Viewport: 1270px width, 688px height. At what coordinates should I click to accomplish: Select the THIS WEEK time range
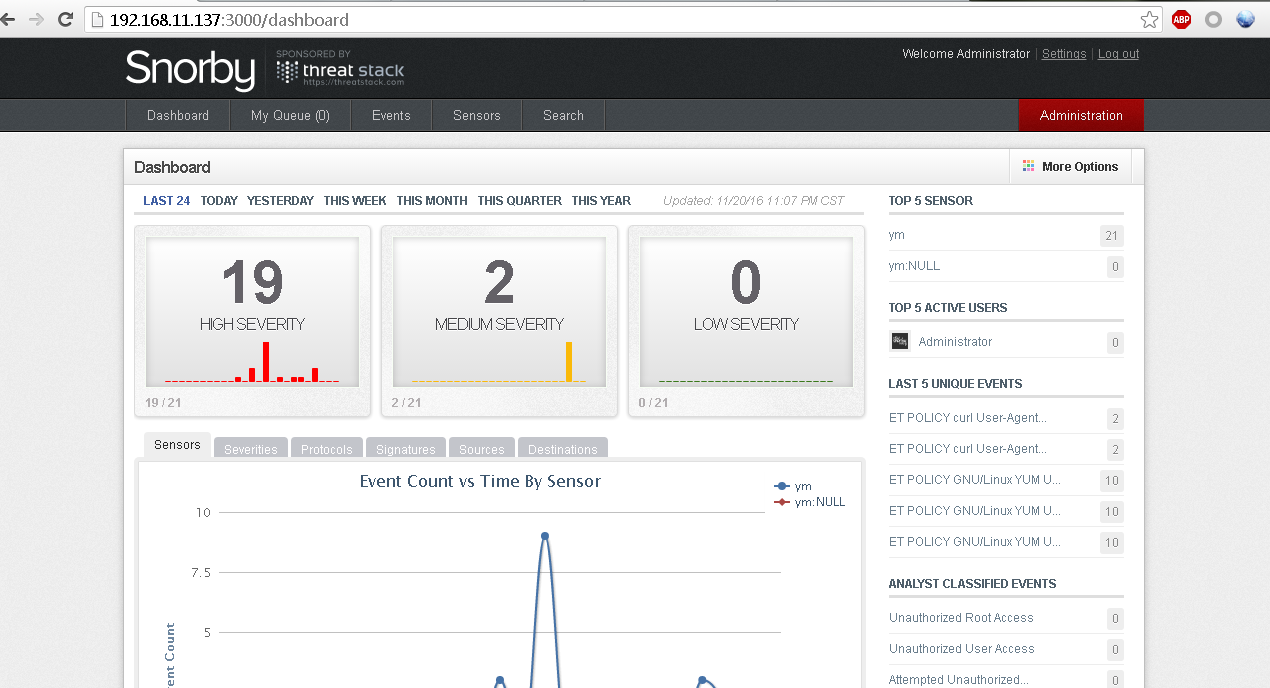(x=354, y=201)
